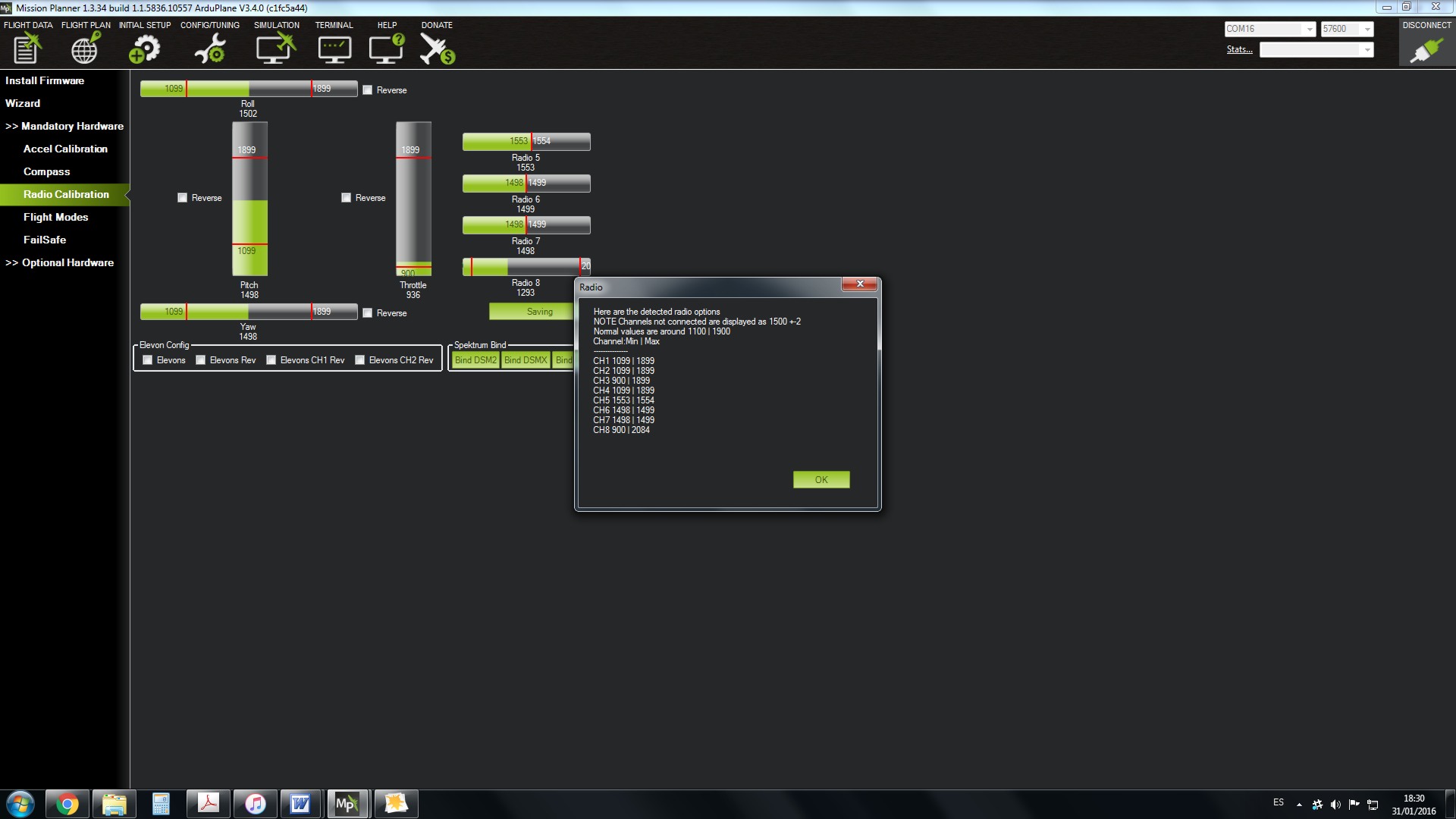Check the Elevons CH1 Rev option
The image size is (1456, 819).
pyautogui.click(x=271, y=360)
